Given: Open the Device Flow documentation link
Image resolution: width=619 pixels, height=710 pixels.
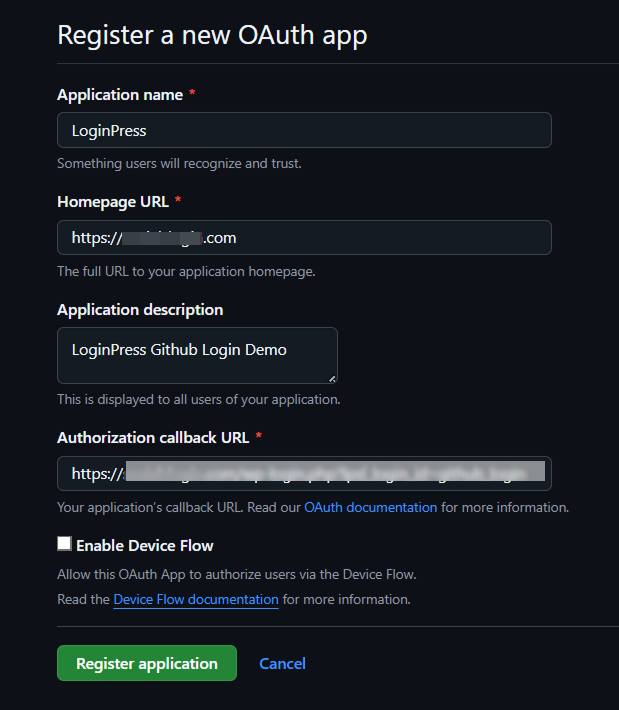Looking at the screenshot, I should [196, 599].
